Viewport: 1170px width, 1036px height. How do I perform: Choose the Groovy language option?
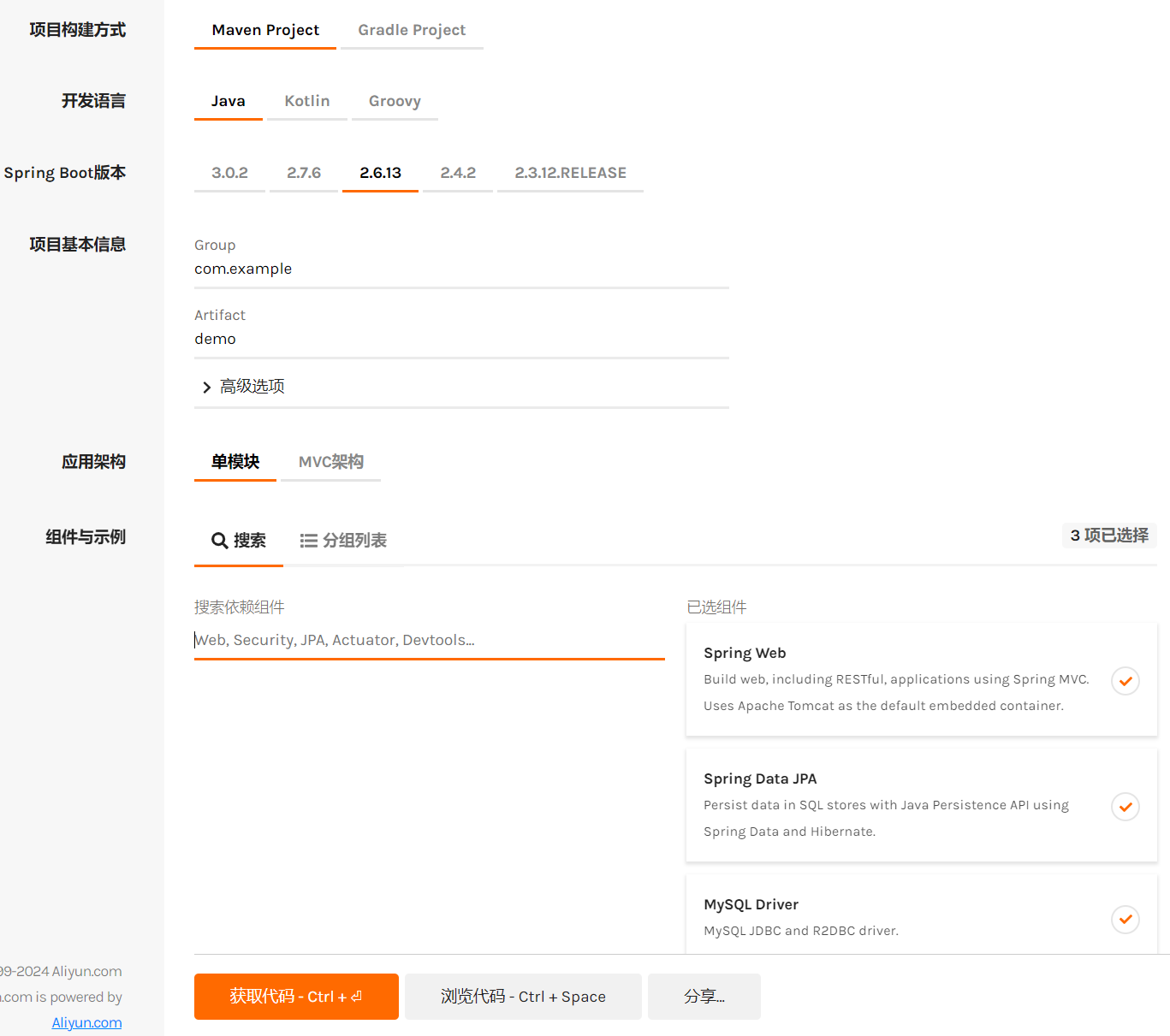pyautogui.click(x=395, y=101)
